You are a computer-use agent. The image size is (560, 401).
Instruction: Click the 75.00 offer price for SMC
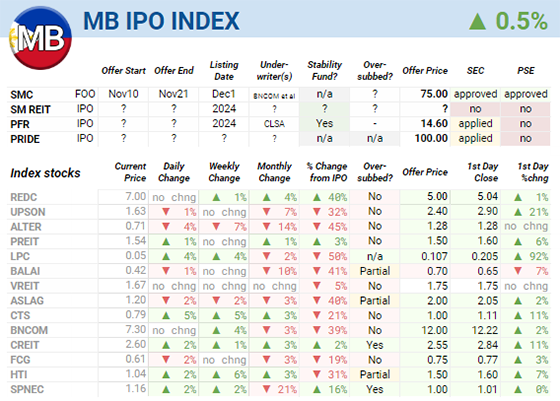click(x=434, y=94)
